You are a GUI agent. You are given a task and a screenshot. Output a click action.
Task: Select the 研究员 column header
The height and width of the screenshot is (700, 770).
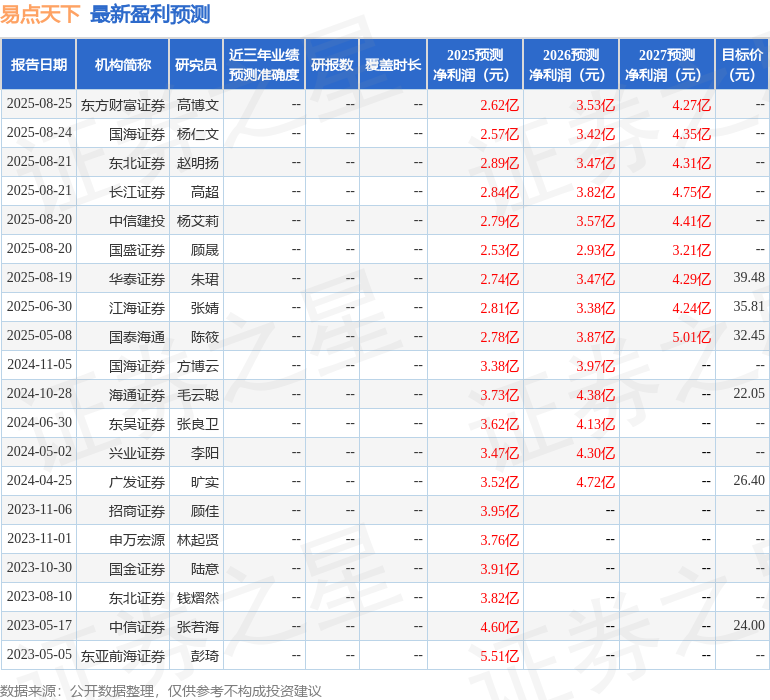point(196,65)
